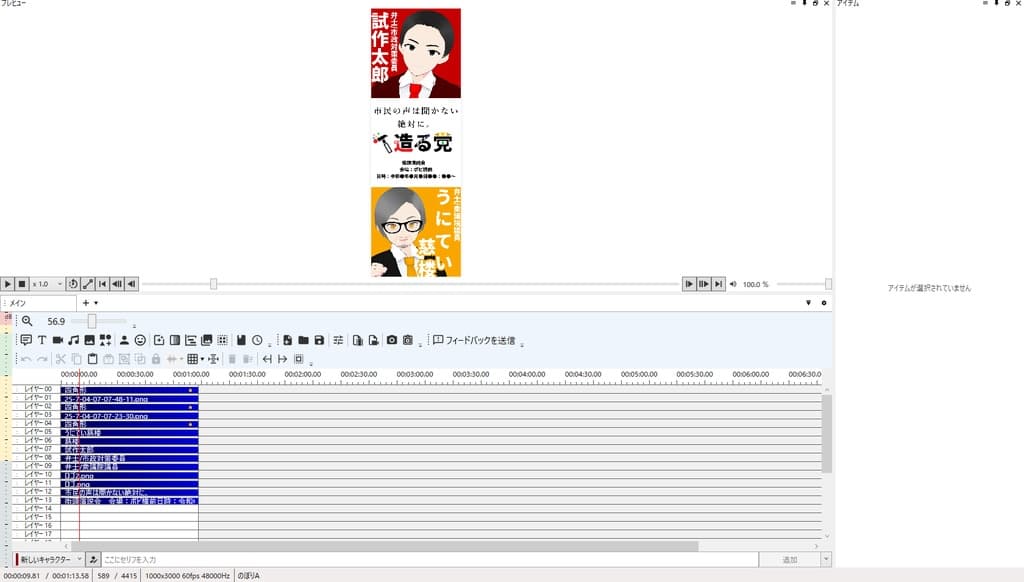
Task: Focus the ここにセリフを入力 dialogue input
Action: (430, 560)
